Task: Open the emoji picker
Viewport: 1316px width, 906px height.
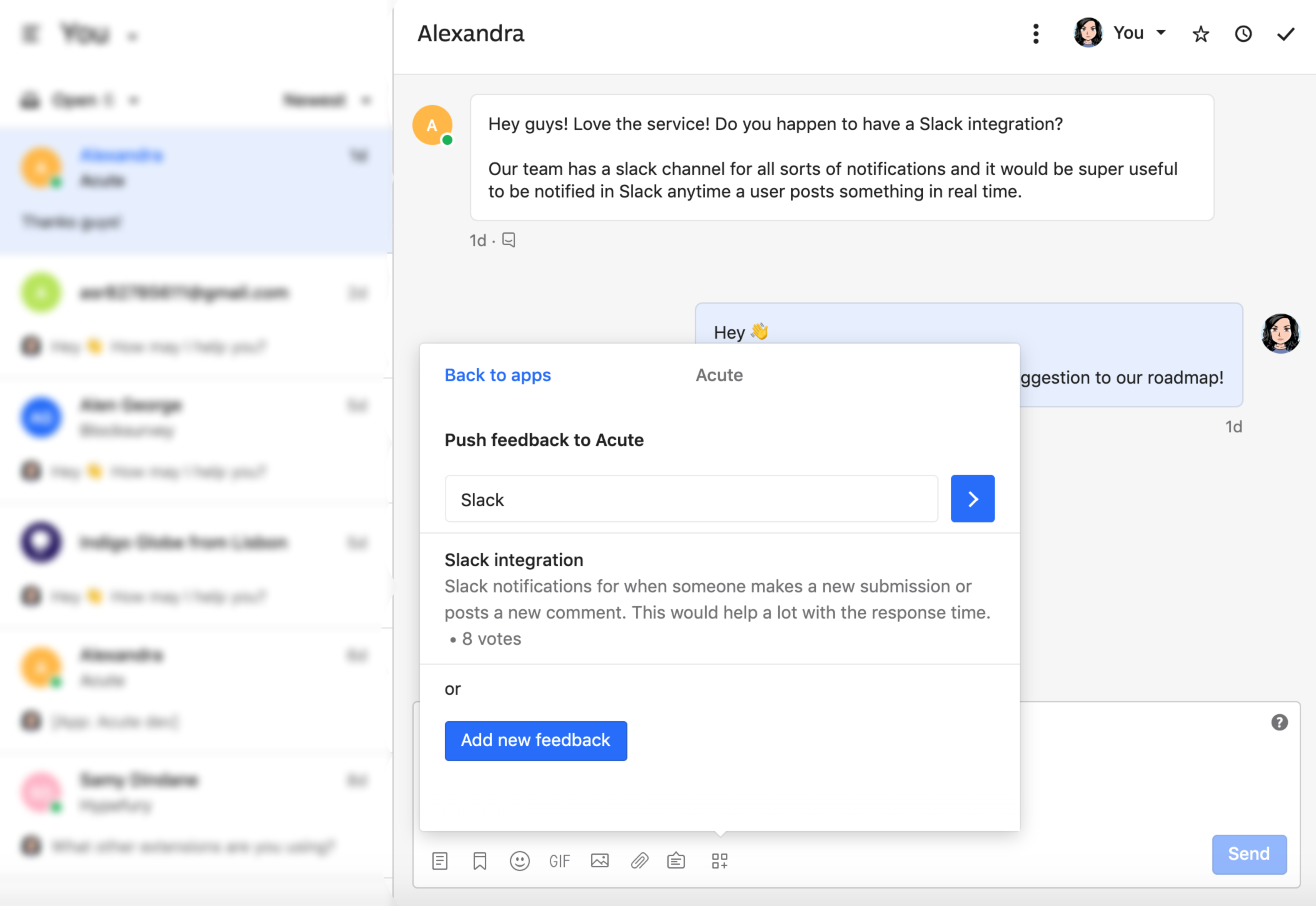Action: [x=520, y=861]
